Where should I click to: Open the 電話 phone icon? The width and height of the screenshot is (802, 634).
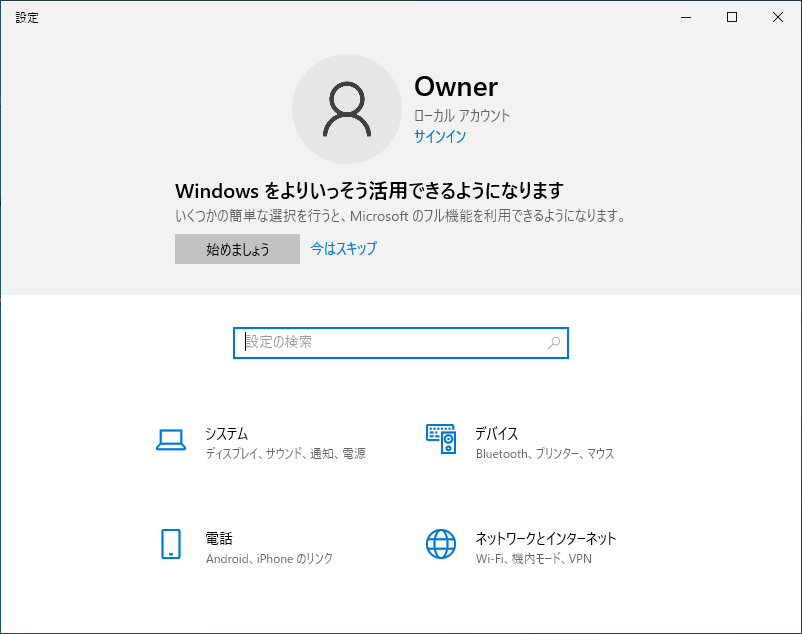tap(171, 544)
